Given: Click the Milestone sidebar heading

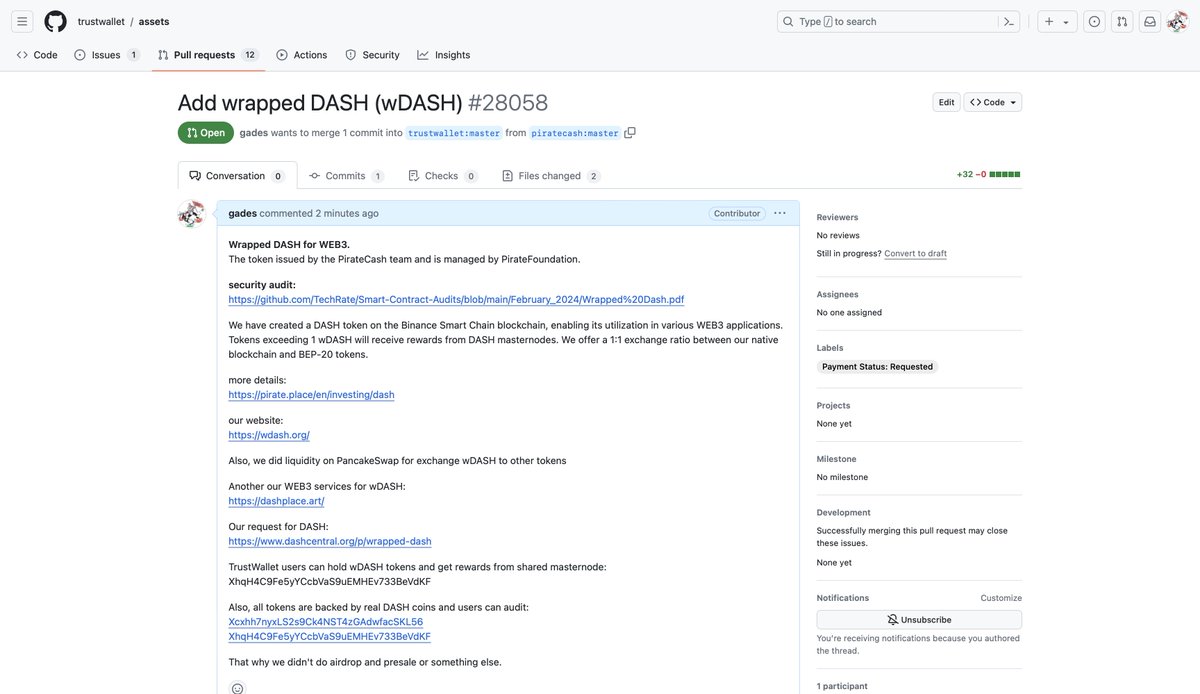Looking at the screenshot, I should [x=836, y=459].
